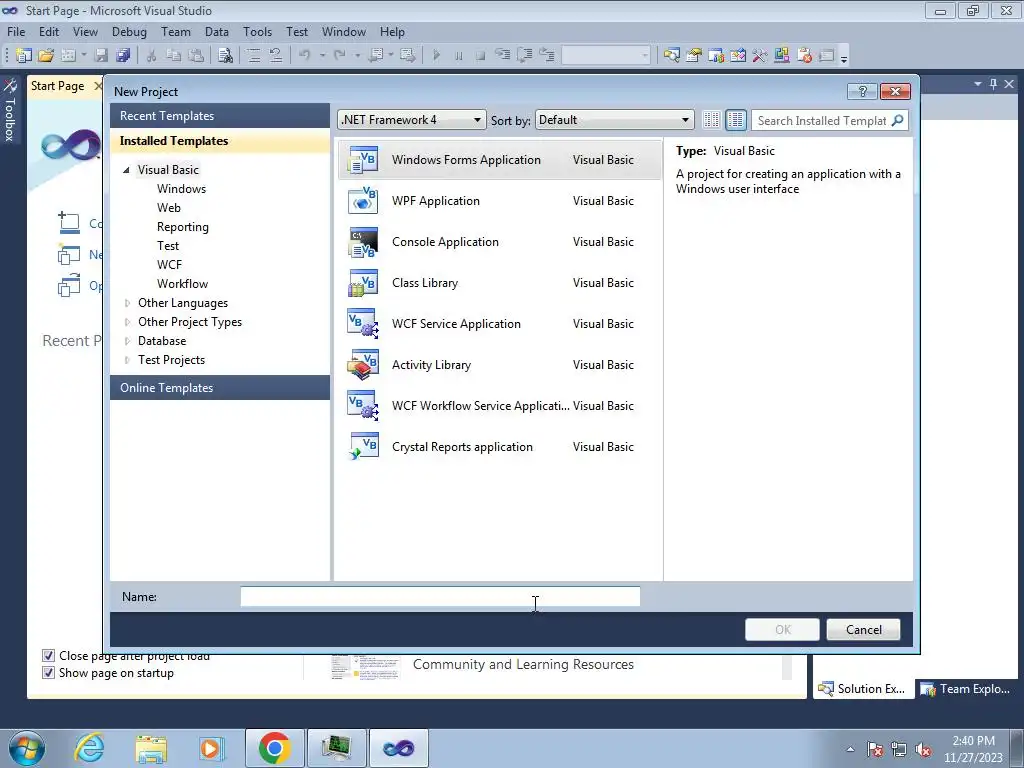Image resolution: width=1024 pixels, height=768 pixels.
Task: Open Windows Explorer folder from taskbar
Action: [151, 748]
